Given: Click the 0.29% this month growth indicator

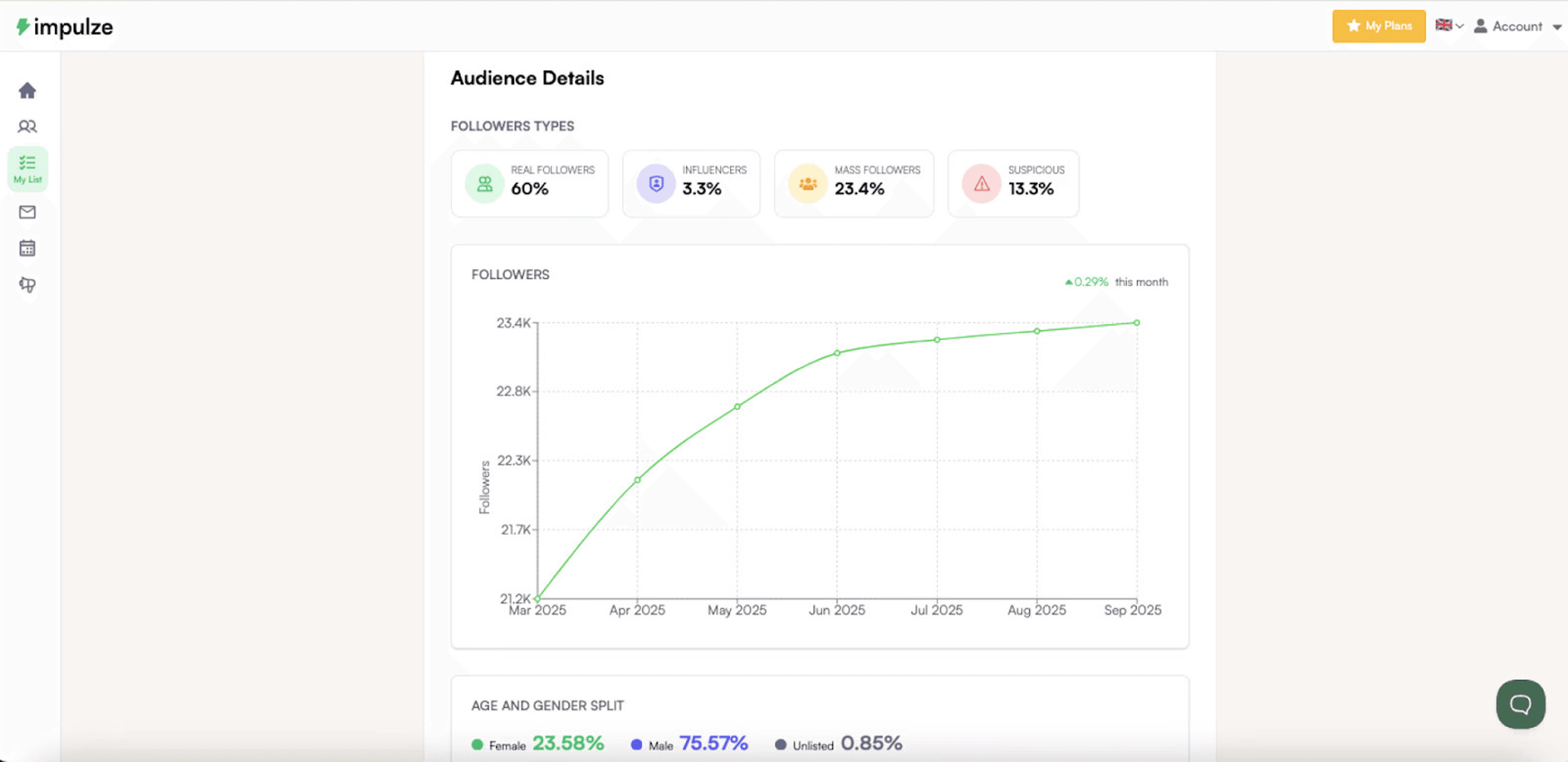Looking at the screenshot, I should pos(1116,282).
